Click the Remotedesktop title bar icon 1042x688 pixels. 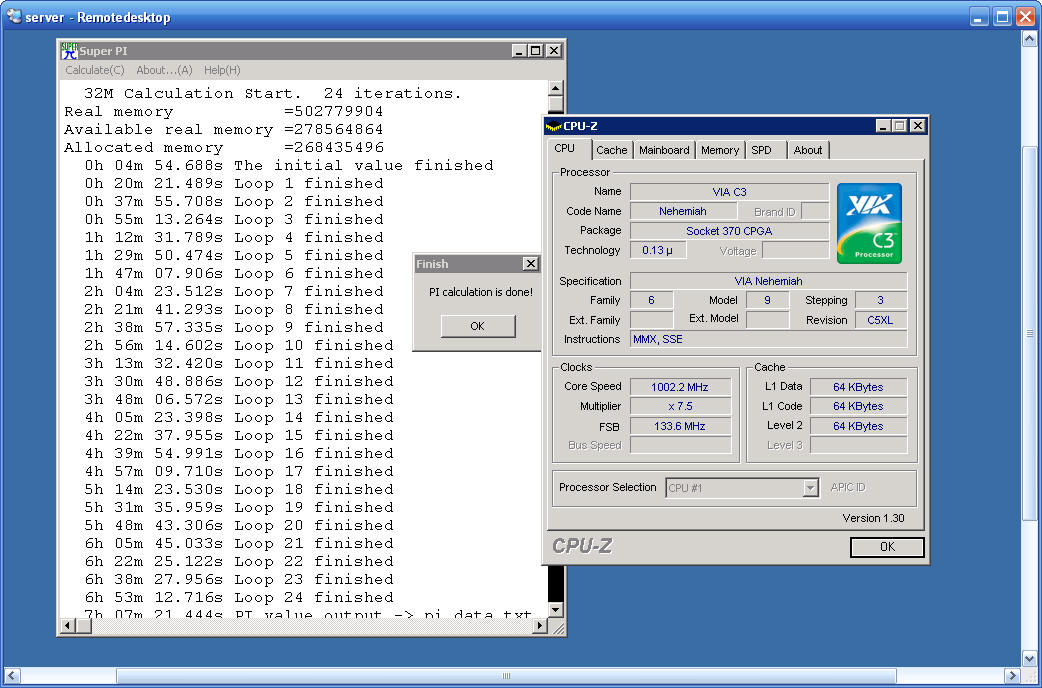coord(14,17)
